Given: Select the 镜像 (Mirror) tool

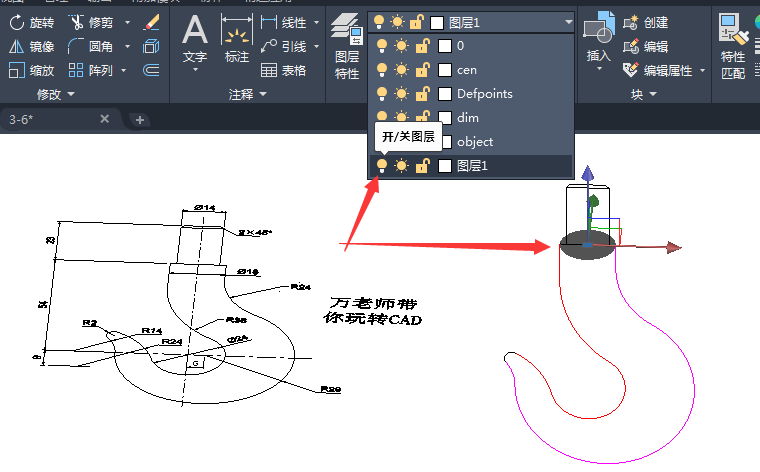Looking at the screenshot, I should coord(32,47).
